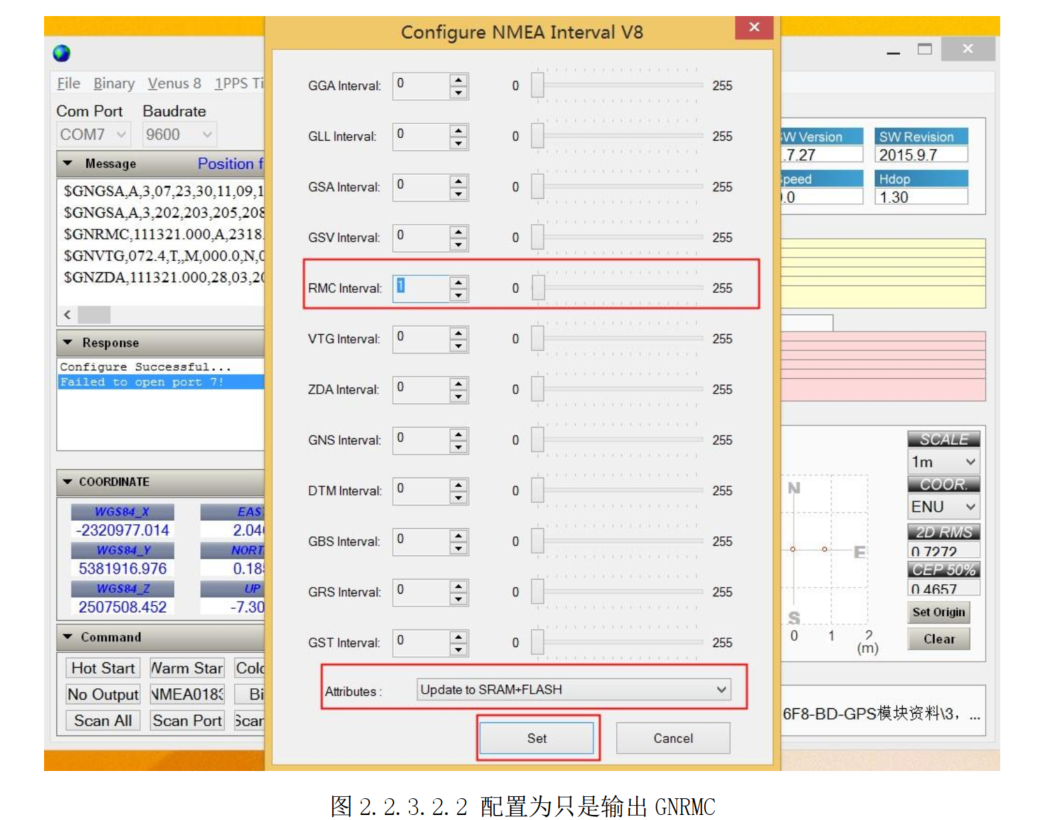Click the RMC Interval slider thumb
The height and width of the screenshot is (820, 1047).
[538, 288]
